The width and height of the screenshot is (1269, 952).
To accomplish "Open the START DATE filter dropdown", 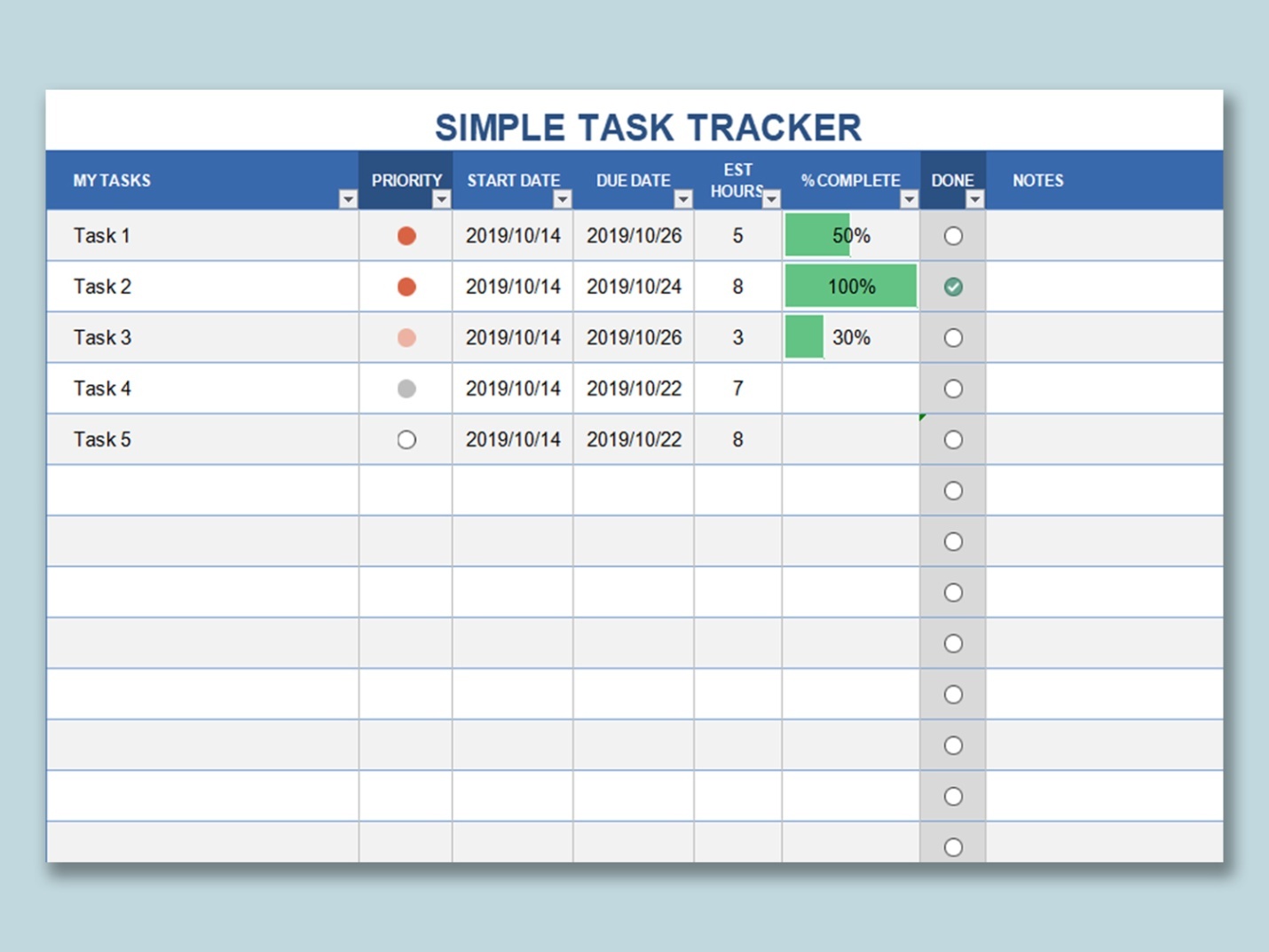I will 562,199.
